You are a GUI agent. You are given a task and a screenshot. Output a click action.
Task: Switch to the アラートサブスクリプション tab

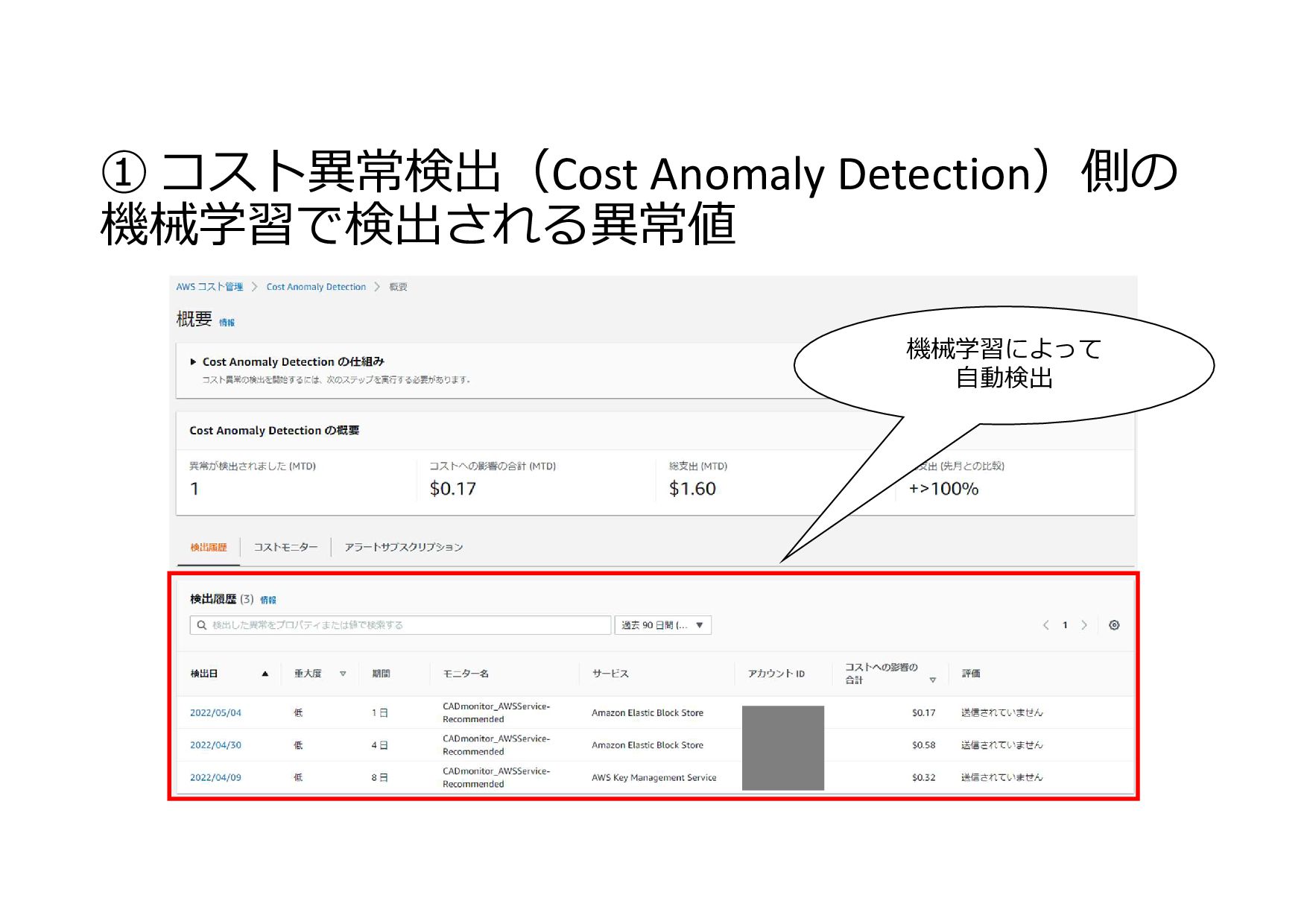[x=403, y=547]
